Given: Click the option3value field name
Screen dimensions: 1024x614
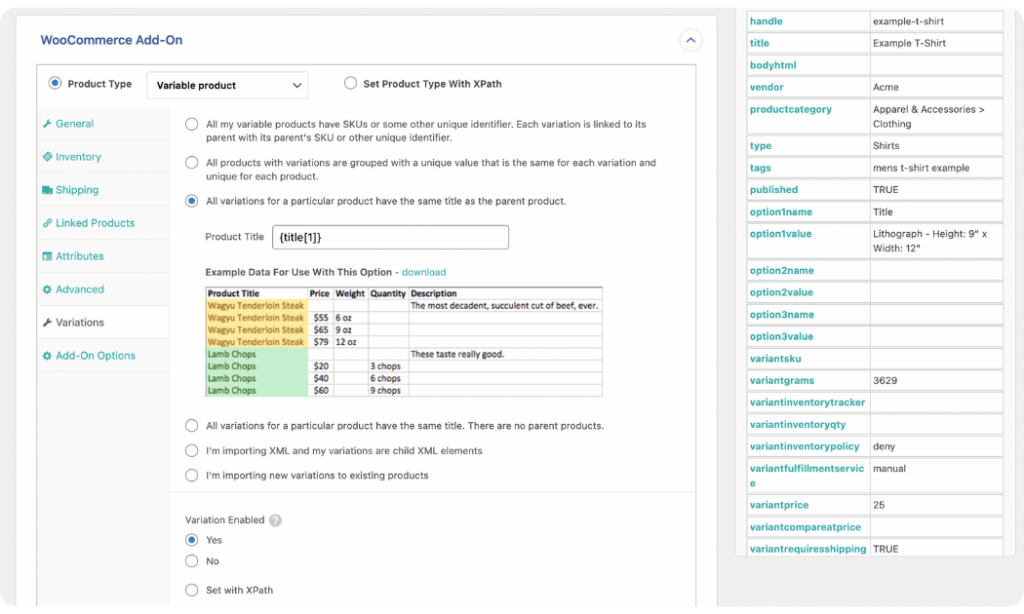Looking at the screenshot, I should [782, 336].
